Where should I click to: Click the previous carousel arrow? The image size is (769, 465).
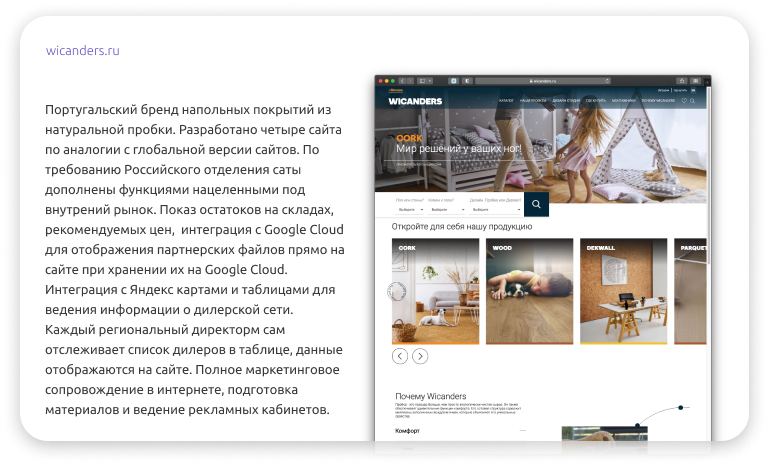[x=400, y=356]
